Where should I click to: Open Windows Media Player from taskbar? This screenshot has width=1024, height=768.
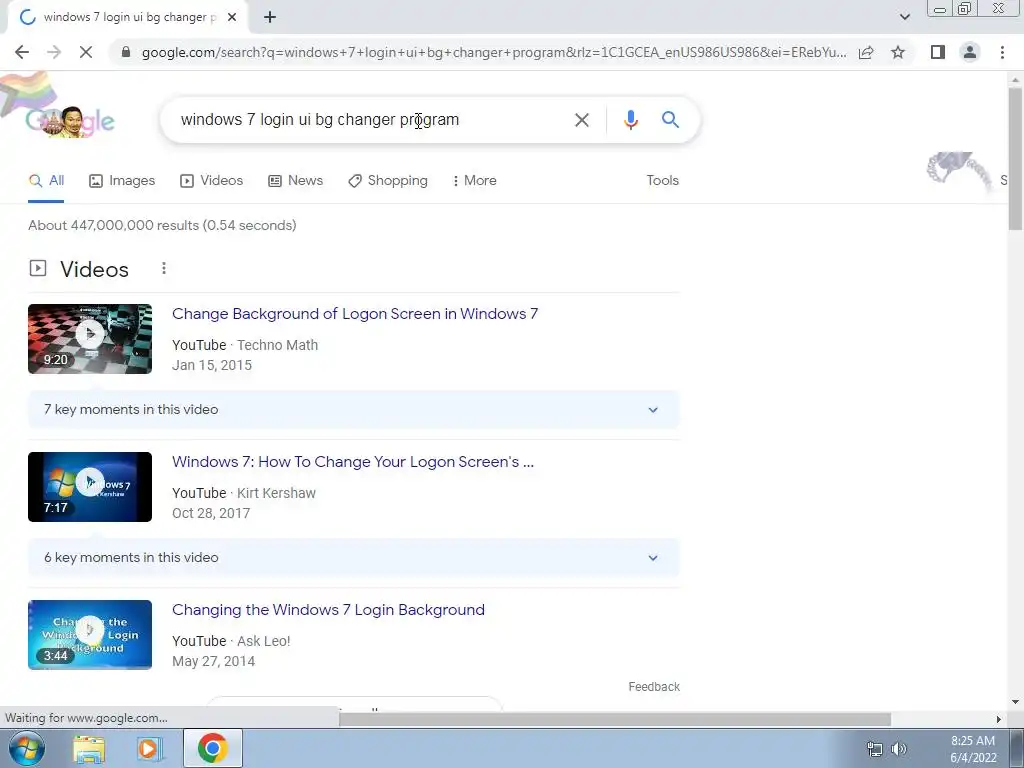click(x=150, y=748)
